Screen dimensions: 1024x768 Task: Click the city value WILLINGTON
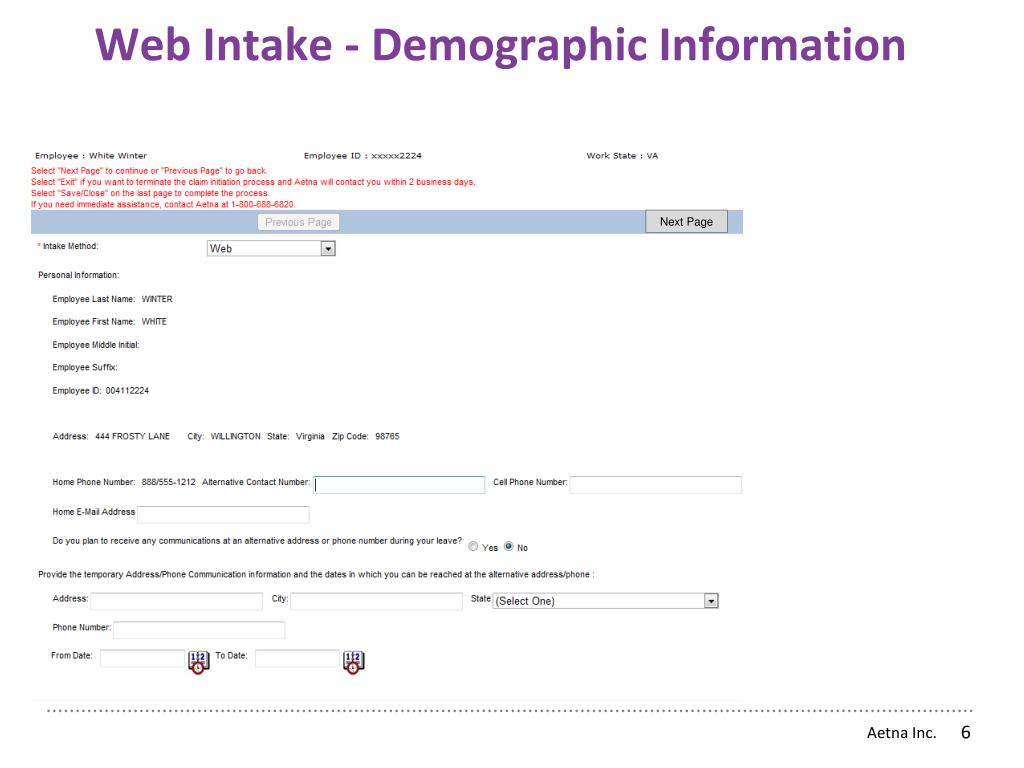[235, 436]
